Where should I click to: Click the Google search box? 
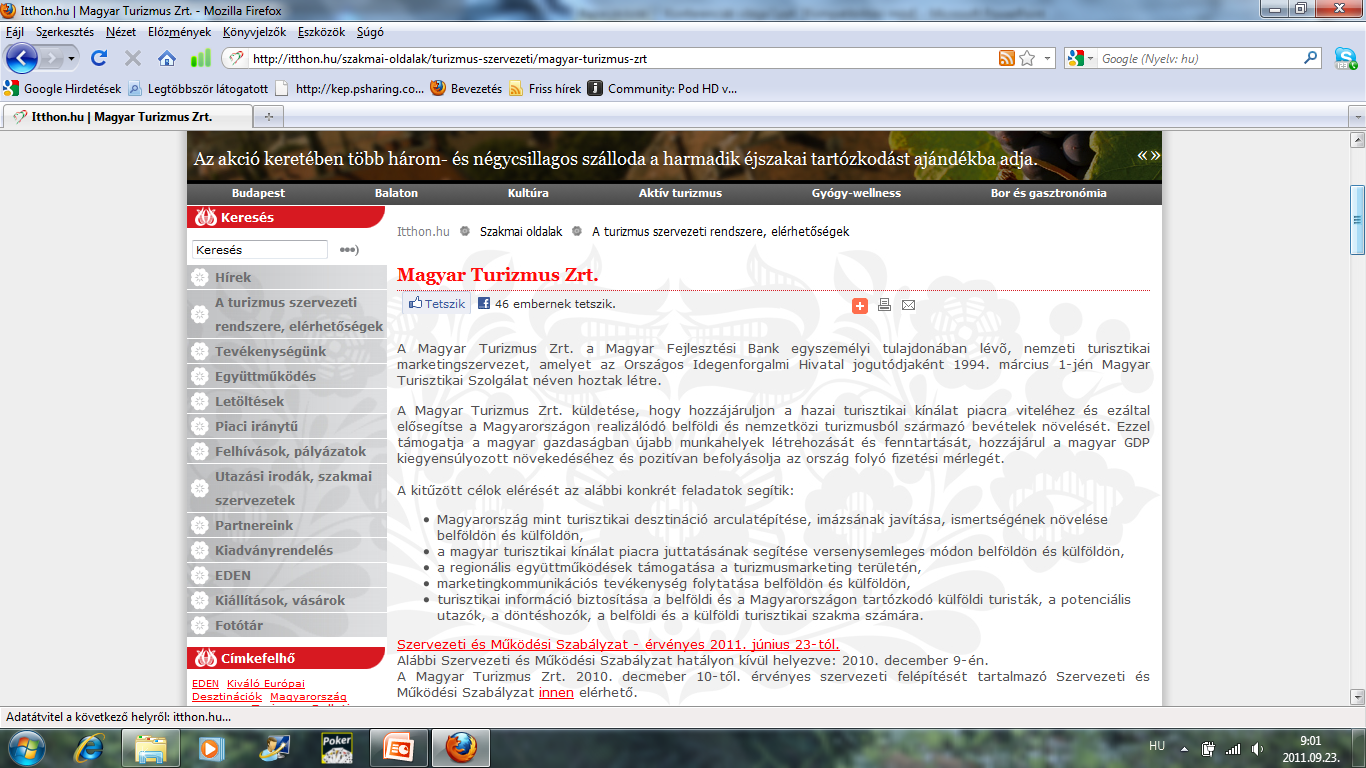coord(1200,59)
